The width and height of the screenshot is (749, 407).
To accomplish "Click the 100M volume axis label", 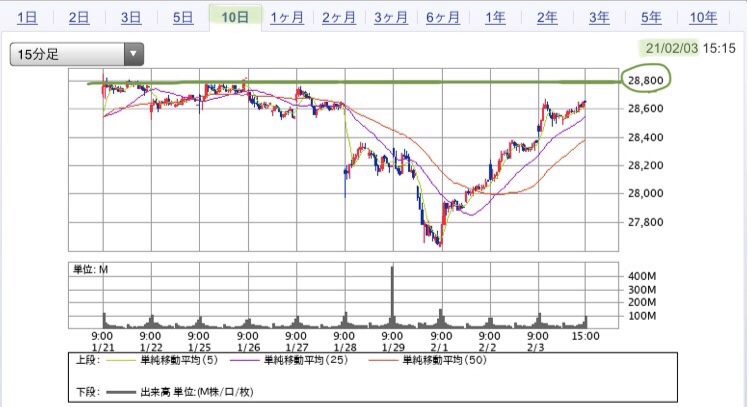I will point(642,316).
